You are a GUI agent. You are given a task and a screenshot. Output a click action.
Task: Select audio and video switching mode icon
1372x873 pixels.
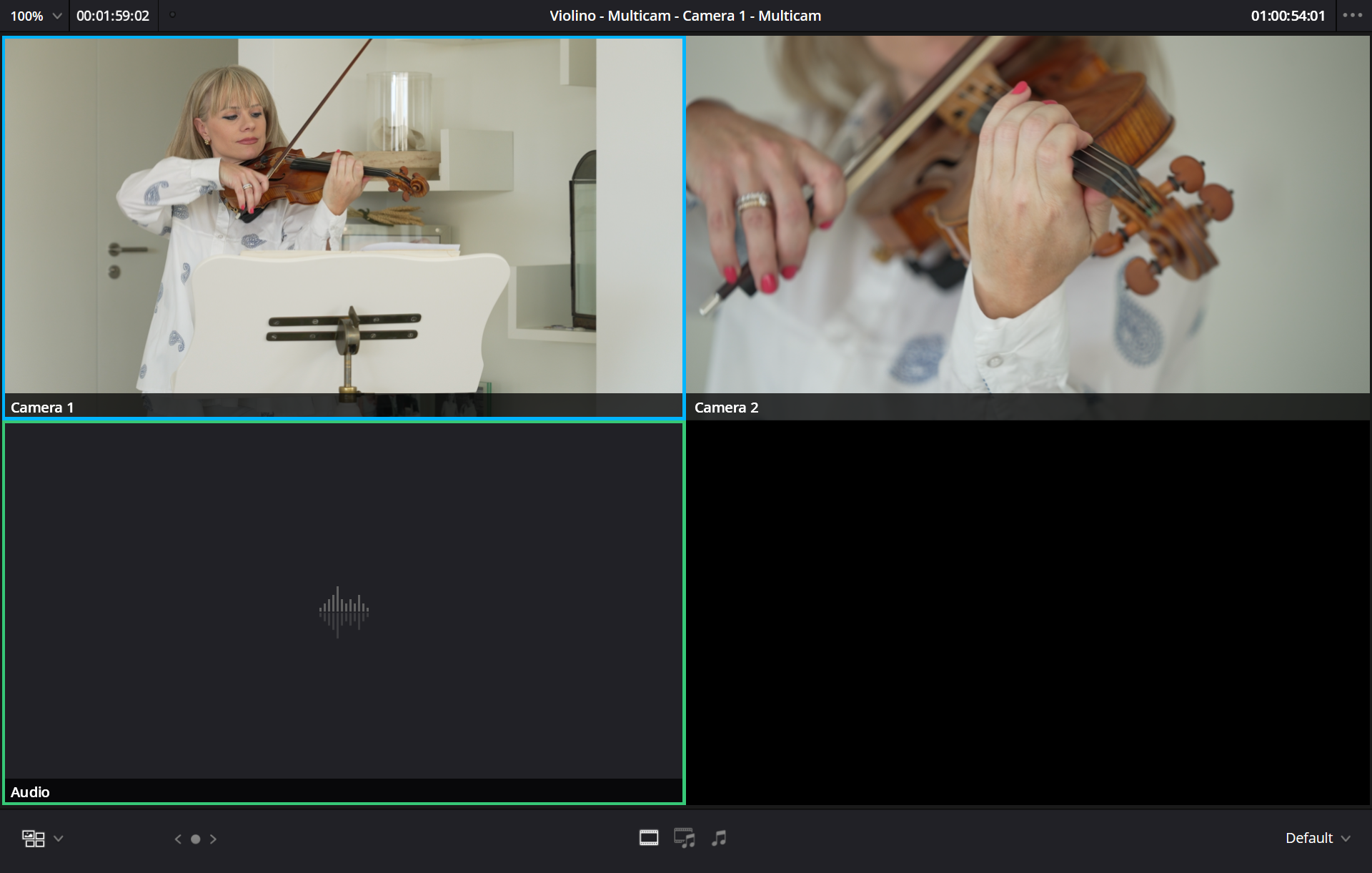[684, 838]
